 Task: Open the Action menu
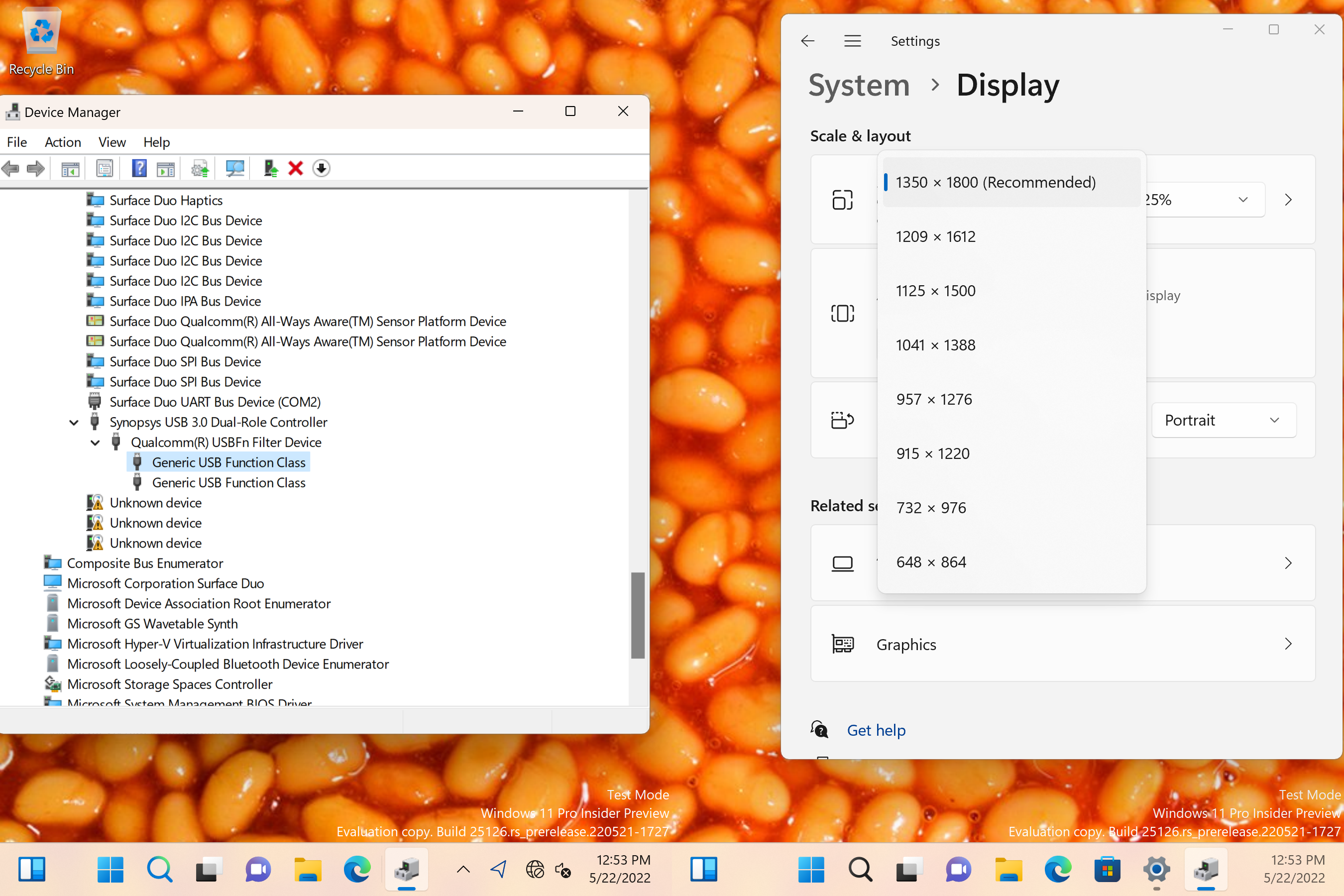point(63,142)
